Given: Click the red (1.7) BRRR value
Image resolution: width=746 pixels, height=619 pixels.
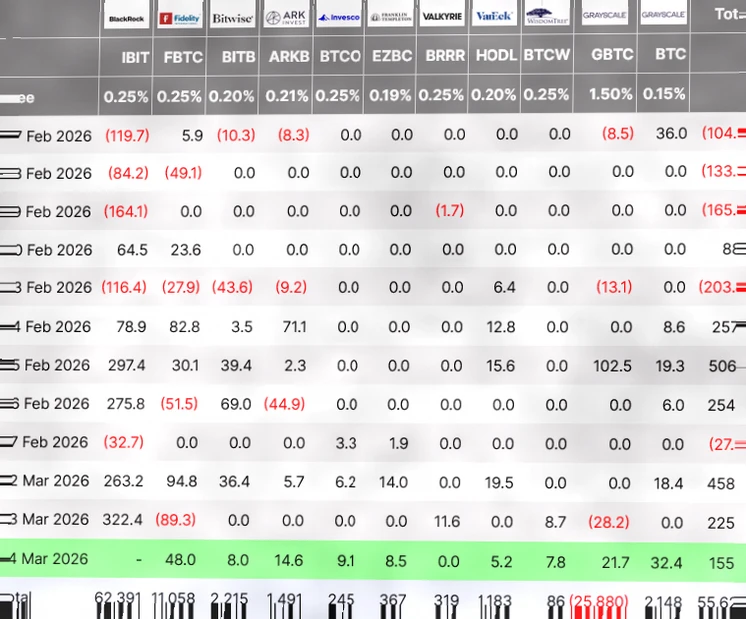Looking at the screenshot, I should (x=450, y=210).
